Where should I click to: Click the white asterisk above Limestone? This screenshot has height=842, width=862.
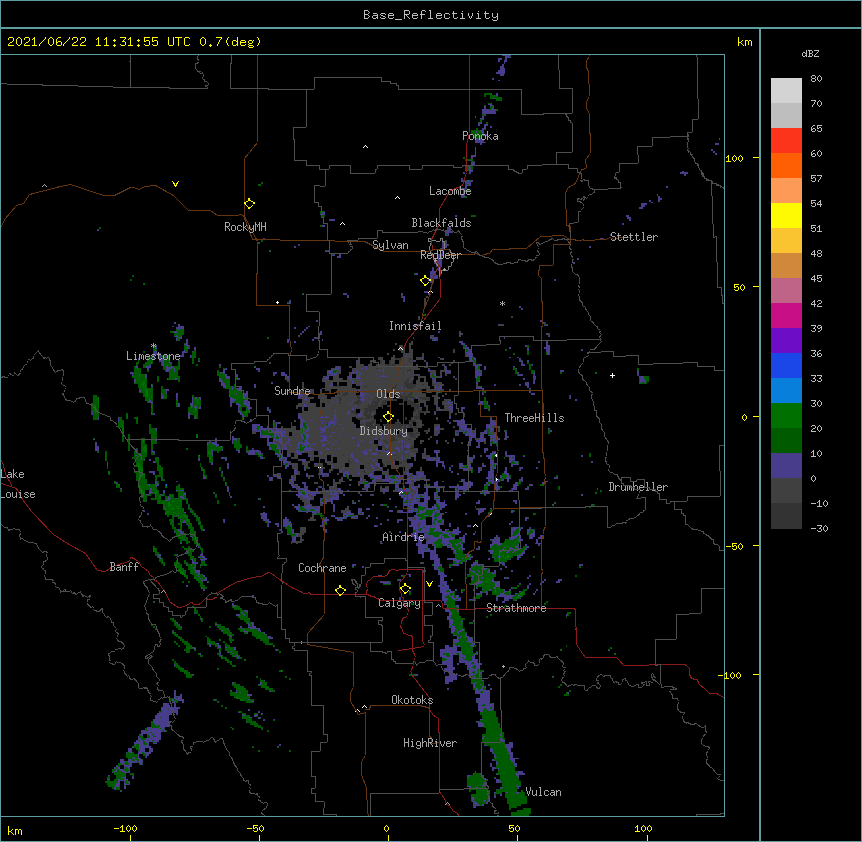pyautogui.click(x=154, y=346)
